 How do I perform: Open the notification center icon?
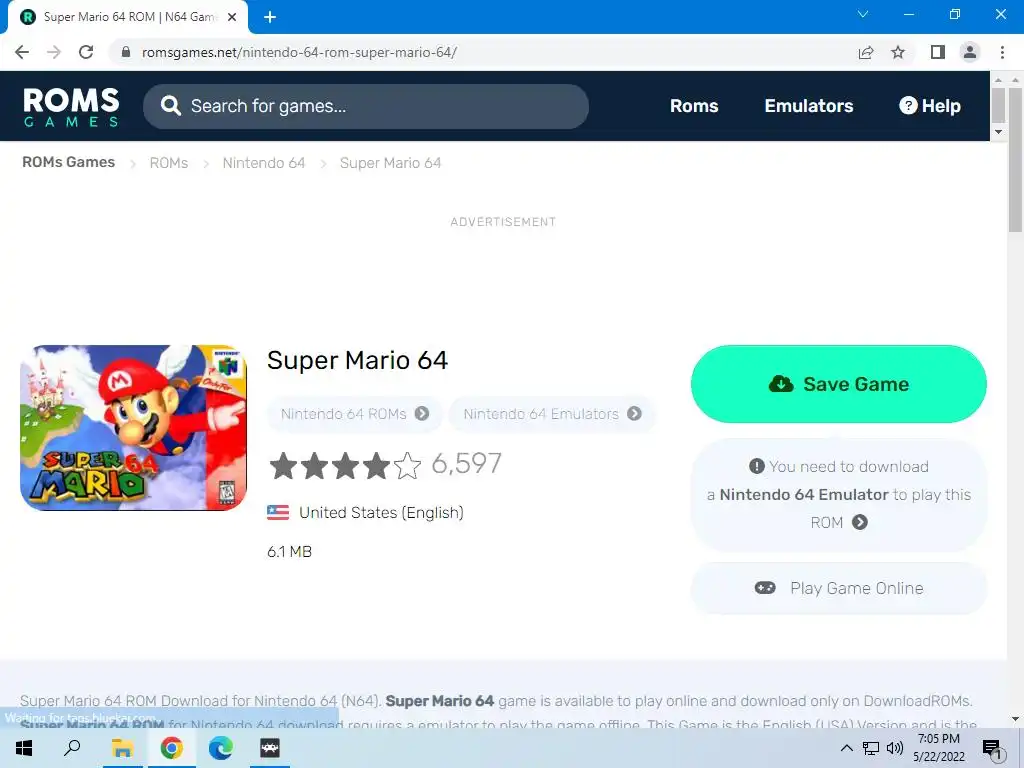(x=992, y=748)
